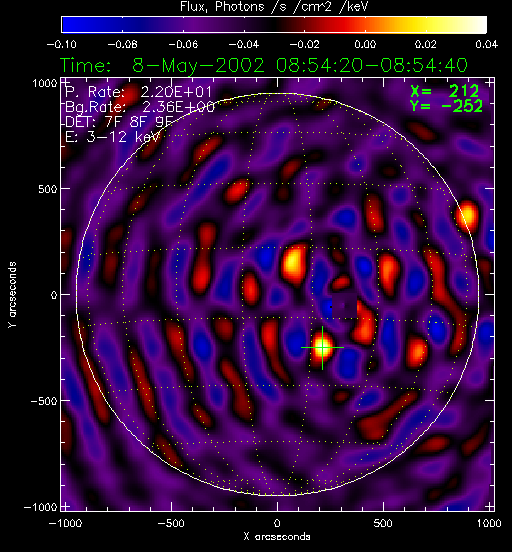Click the Time label text in green
The height and width of the screenshot is (552, 512).
coord(86,65)
